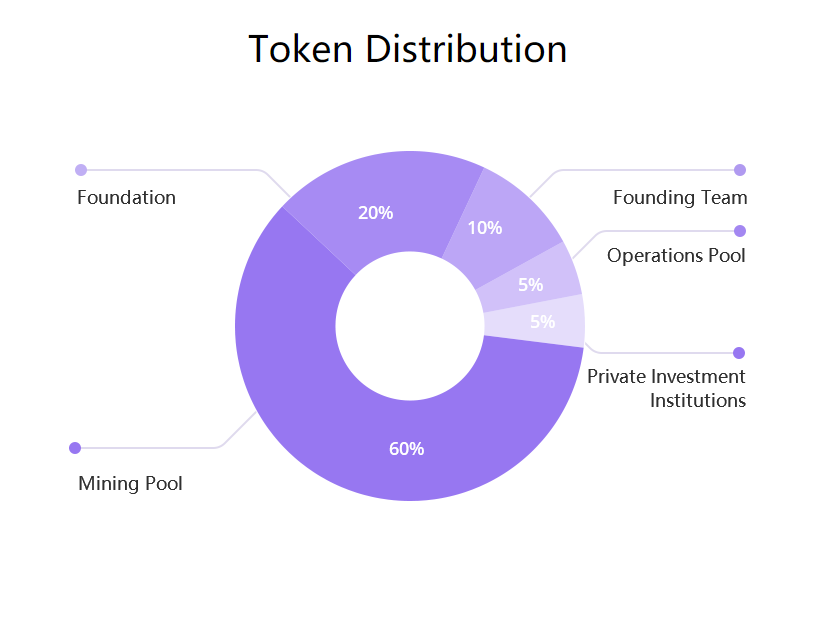
Task: Click the Founding Team text label
Action: (x=680, y=197)
